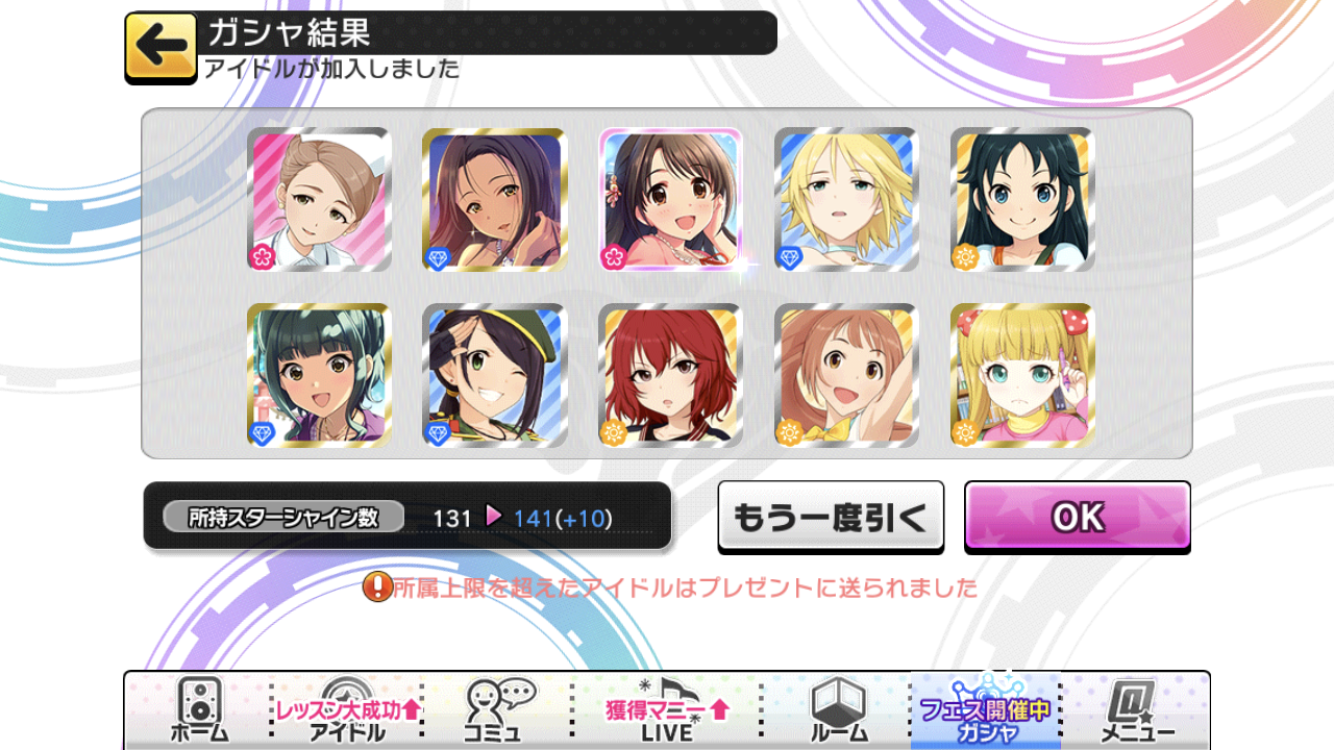Image resolution: width=1334 pixels, height=750 pixels.
Task: Open the LIVE tab with flag icon
Action: (667, 709)
